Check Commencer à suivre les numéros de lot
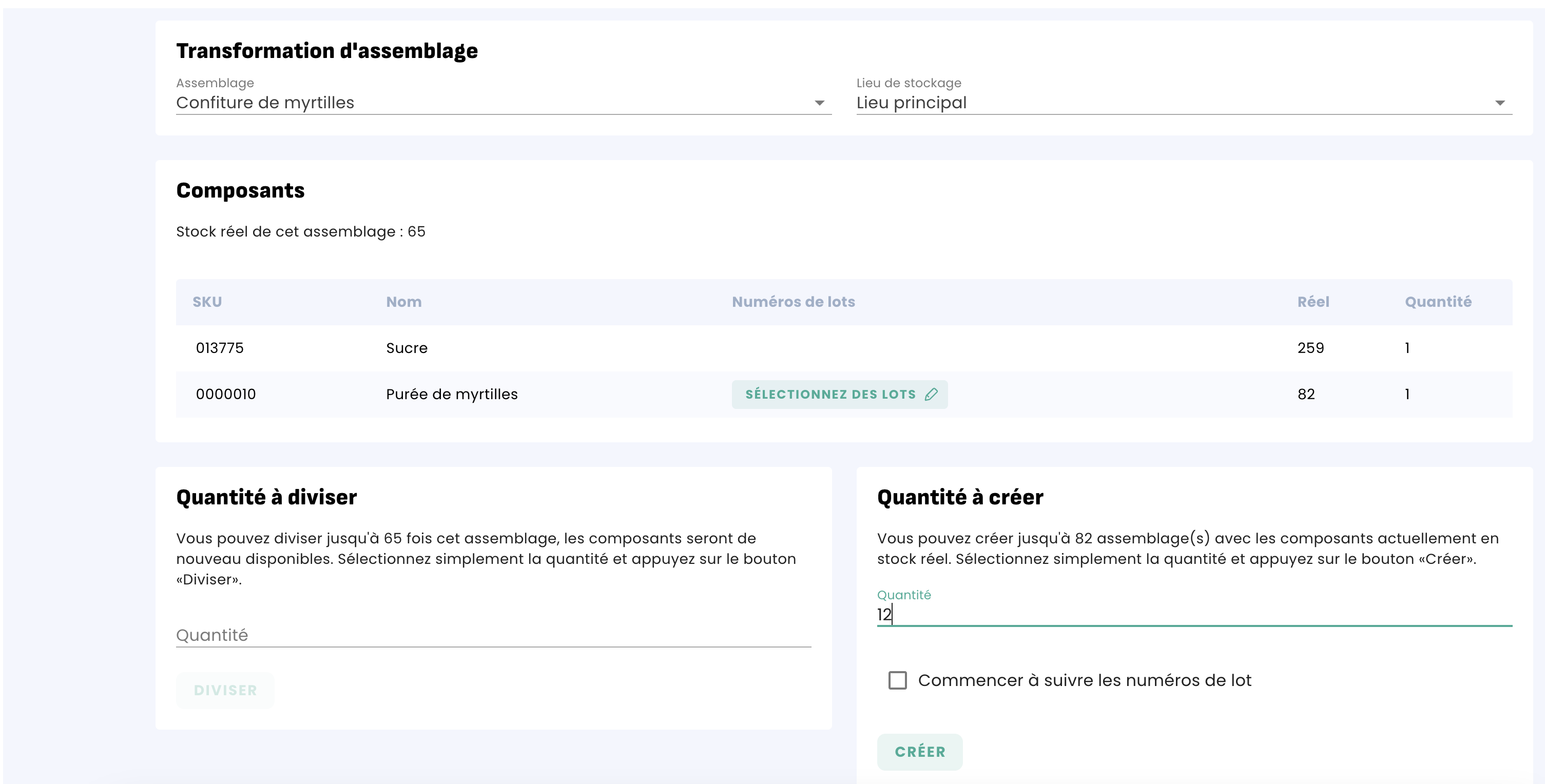The height and width of the screenshot is (784, 1545). click(x=897, y=680)
